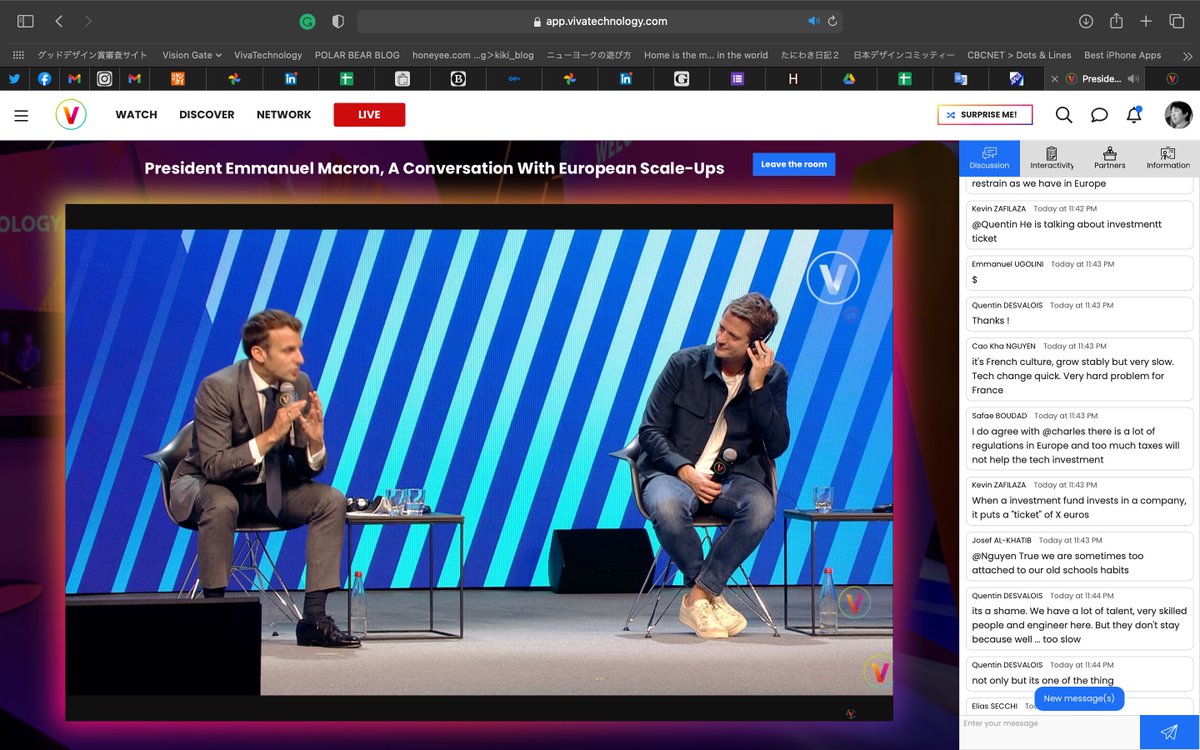This screenshot has height=750, width=1200.
Task: Open the WATCH menu
Action: click(136, 115)
